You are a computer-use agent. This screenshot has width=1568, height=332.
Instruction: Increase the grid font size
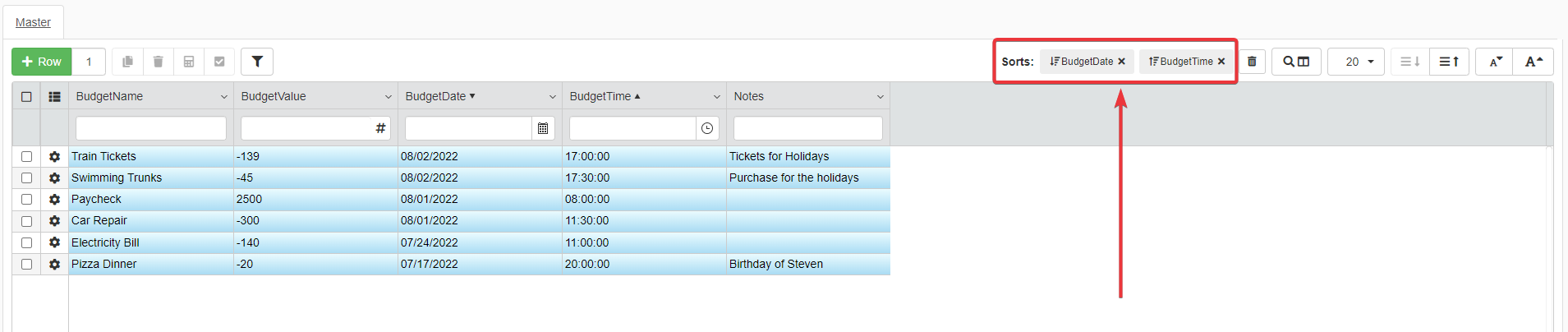(1534, 62)
